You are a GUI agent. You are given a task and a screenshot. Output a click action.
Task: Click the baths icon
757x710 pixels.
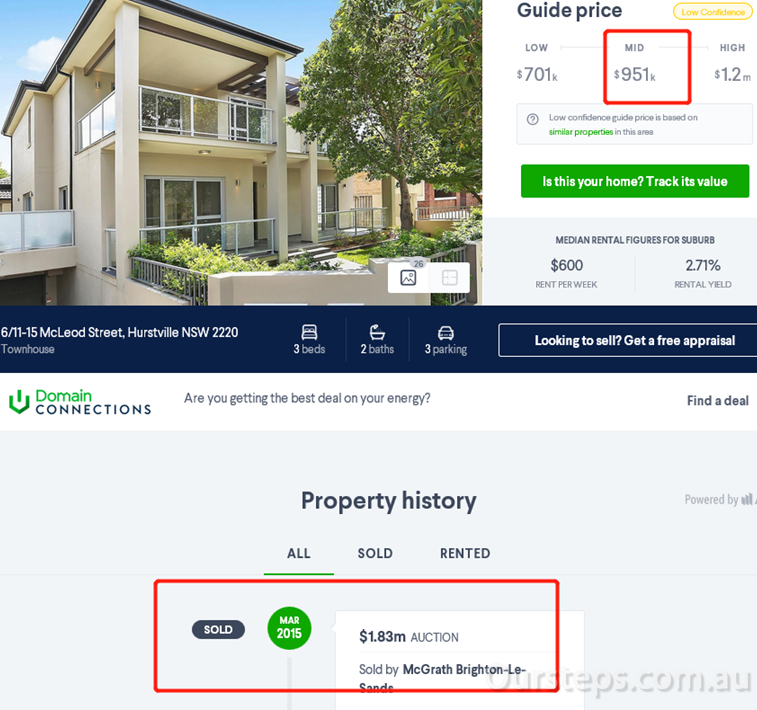click(x=377, y=332)
